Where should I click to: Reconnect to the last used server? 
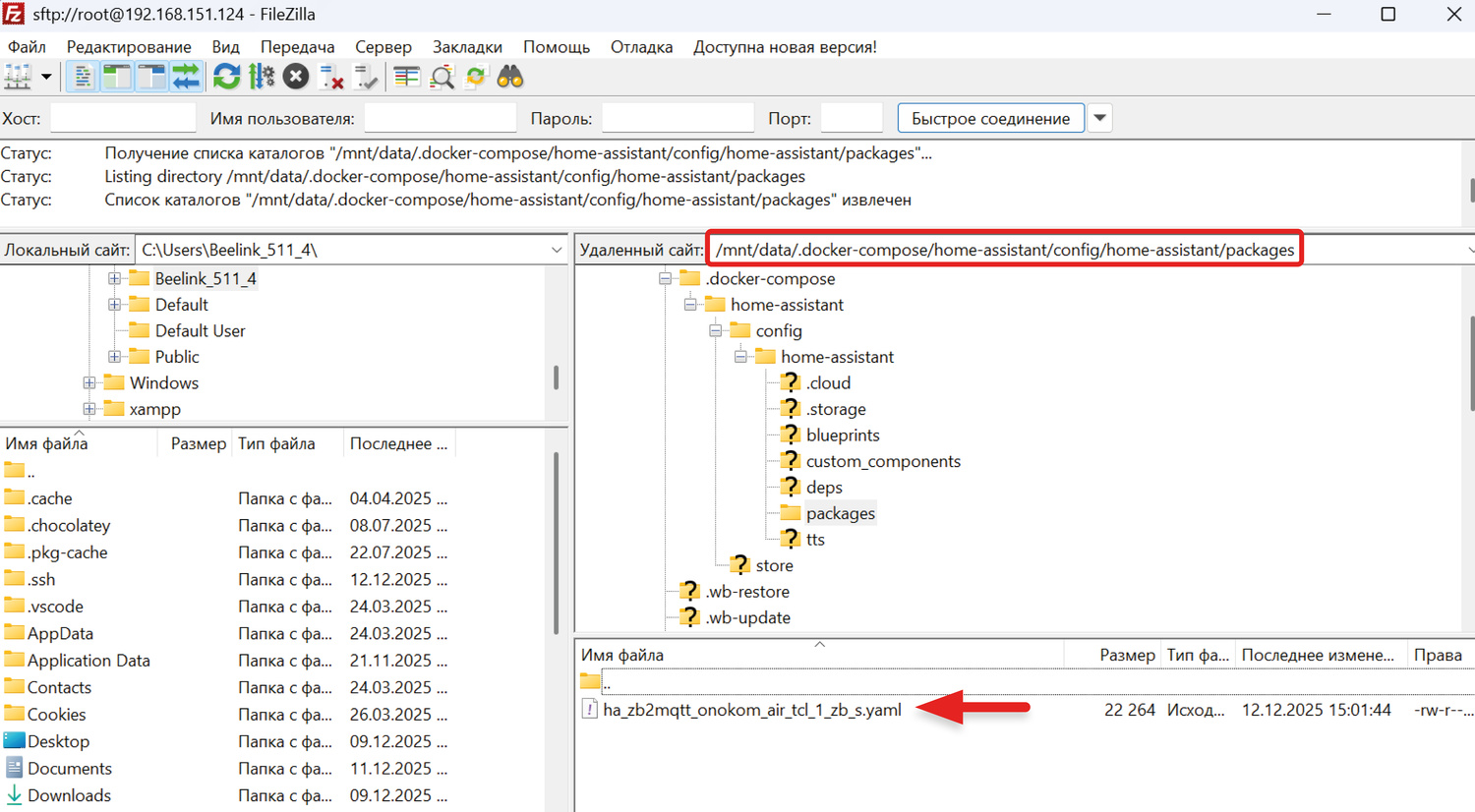tap(366, 77)
